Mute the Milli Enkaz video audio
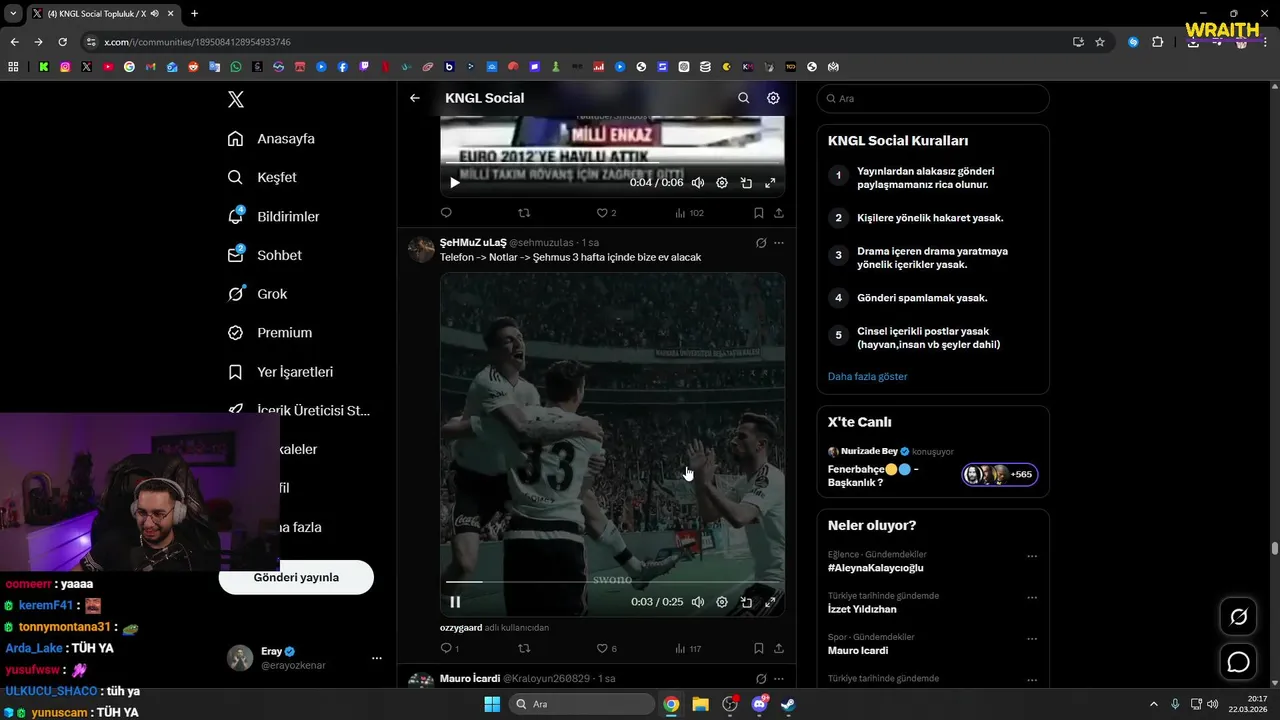The image size is (1280, 720). click(x=698, y=183)
